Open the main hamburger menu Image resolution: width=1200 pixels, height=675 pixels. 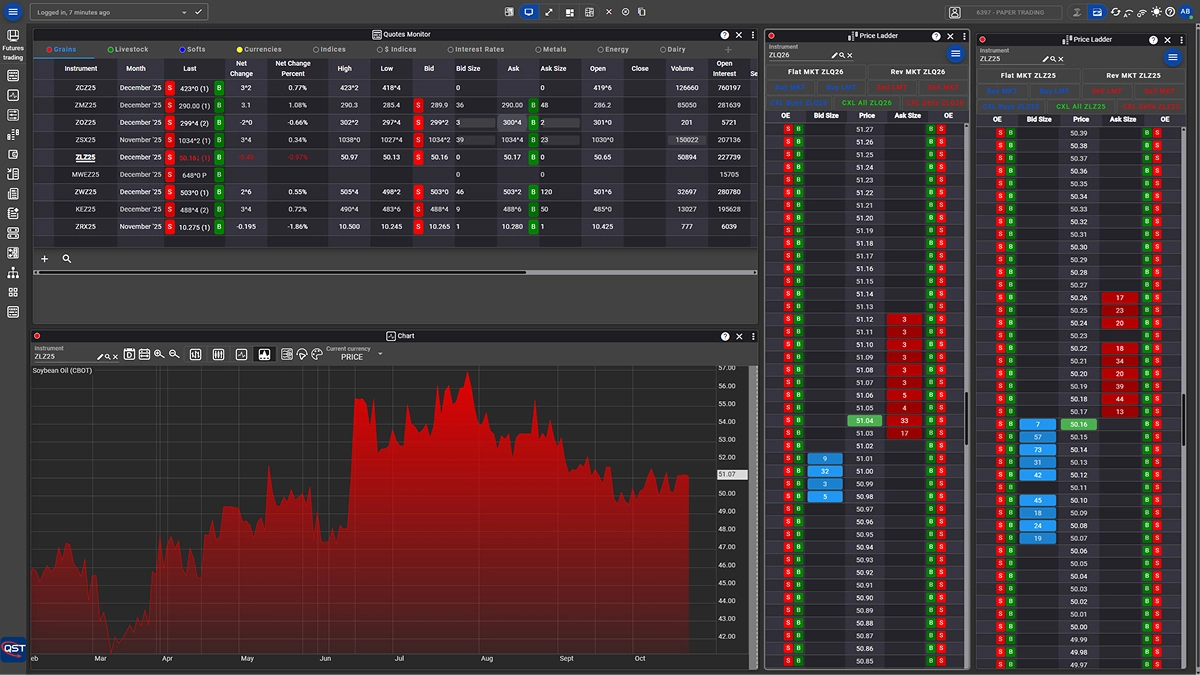[x=13, y=12]
